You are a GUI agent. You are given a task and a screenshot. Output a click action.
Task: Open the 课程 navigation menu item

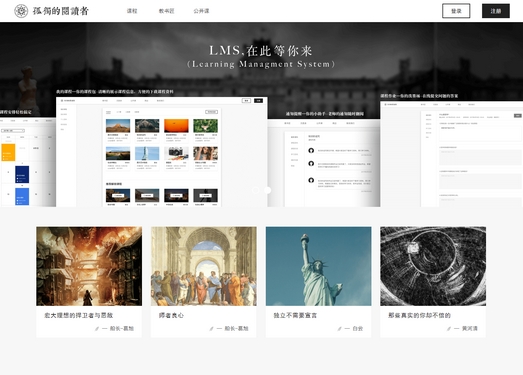tap(132, 11)
